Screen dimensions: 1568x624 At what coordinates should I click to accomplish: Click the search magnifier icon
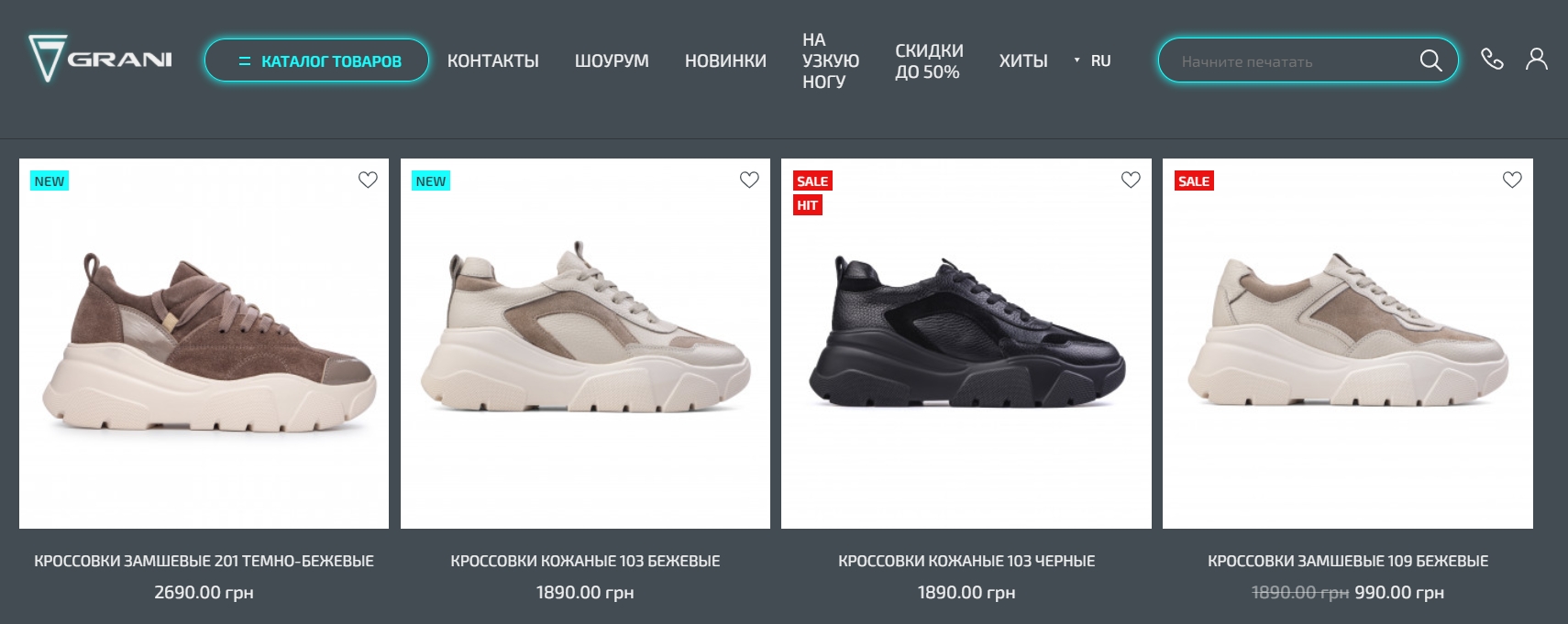[1430, 60]
